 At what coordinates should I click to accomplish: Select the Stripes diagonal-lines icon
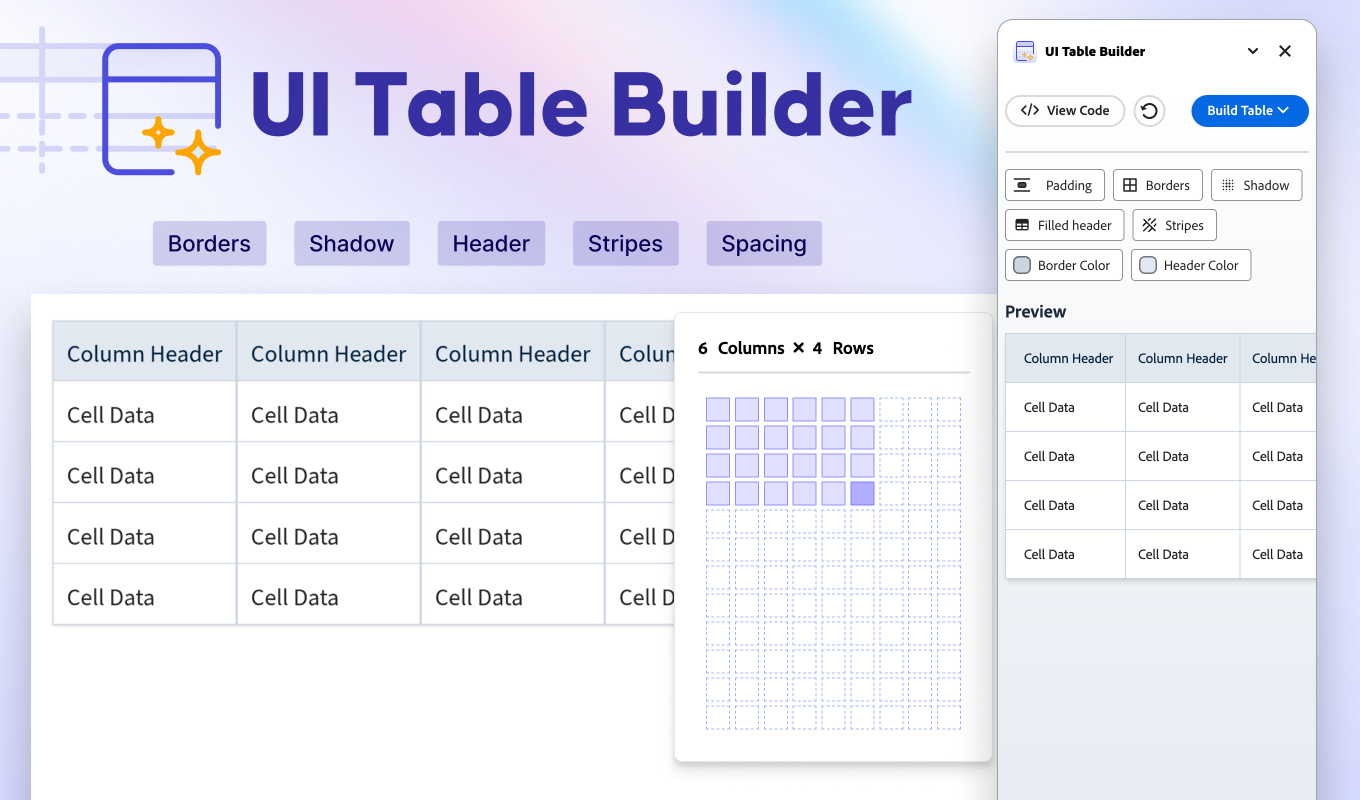pyautogui.click(x=1150, y=225)
